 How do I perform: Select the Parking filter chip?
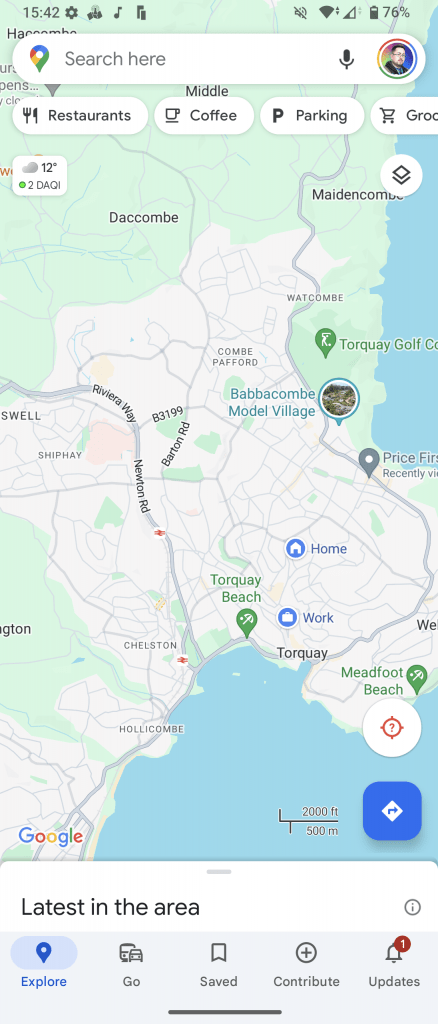(312, 116)
